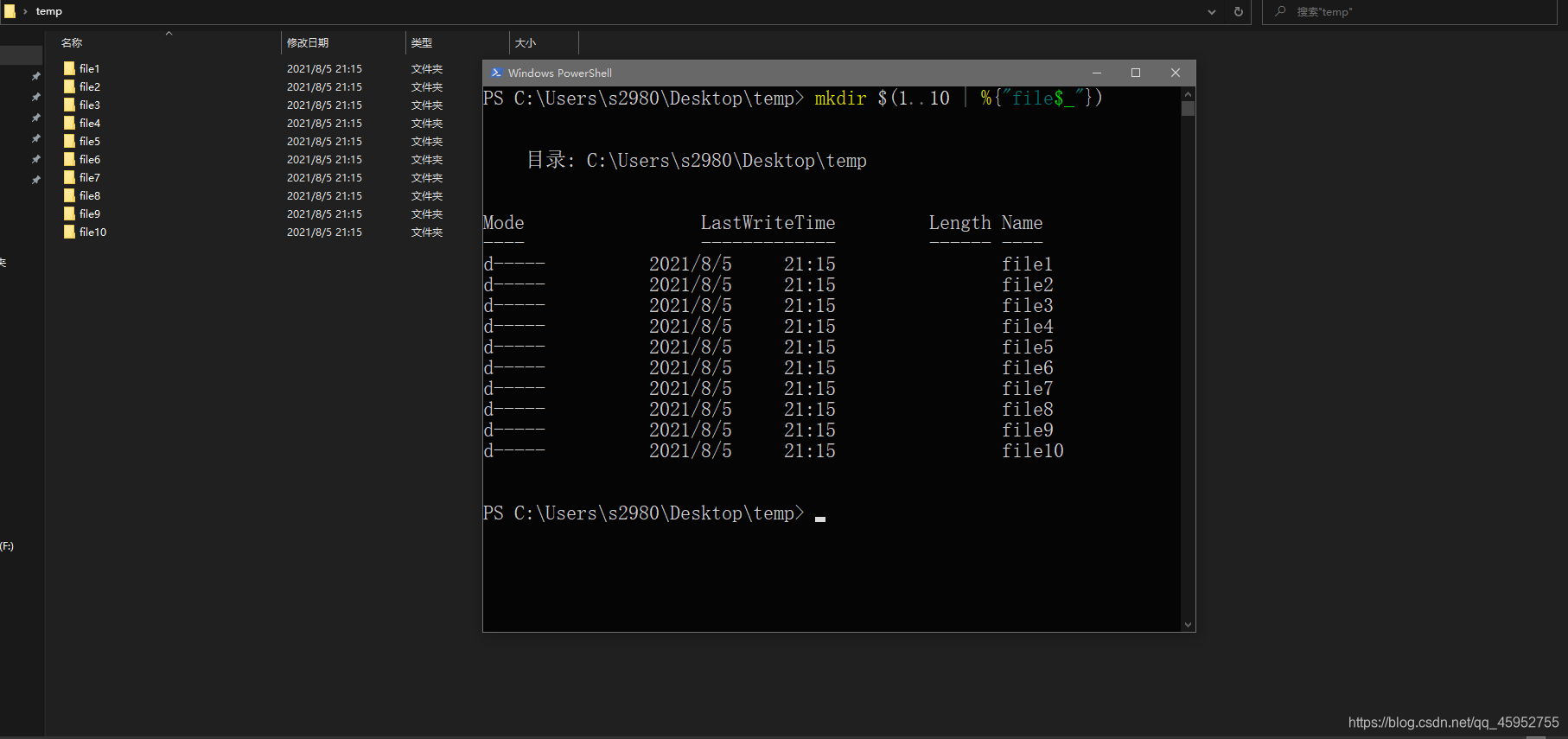Select the file8 folder name in Explorer

tap(90, 195)
